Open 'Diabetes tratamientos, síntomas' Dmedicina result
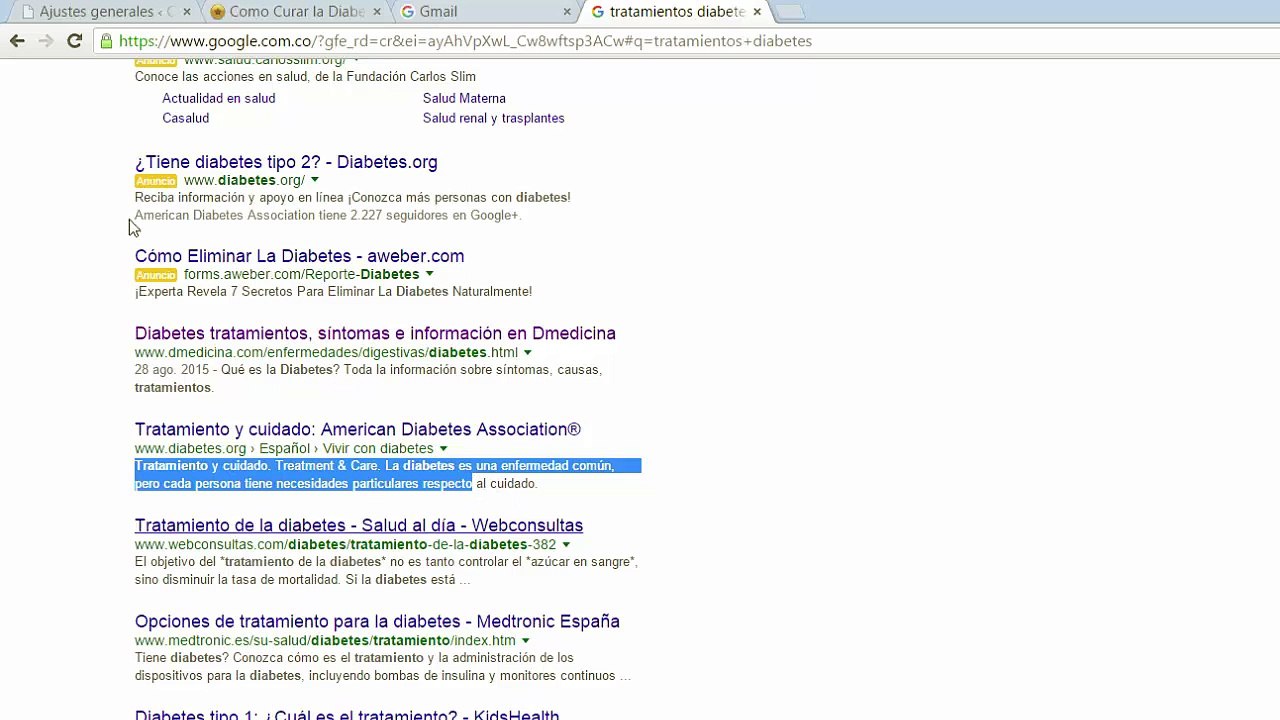The image size is (1280, 720). [x=375, y=333]
